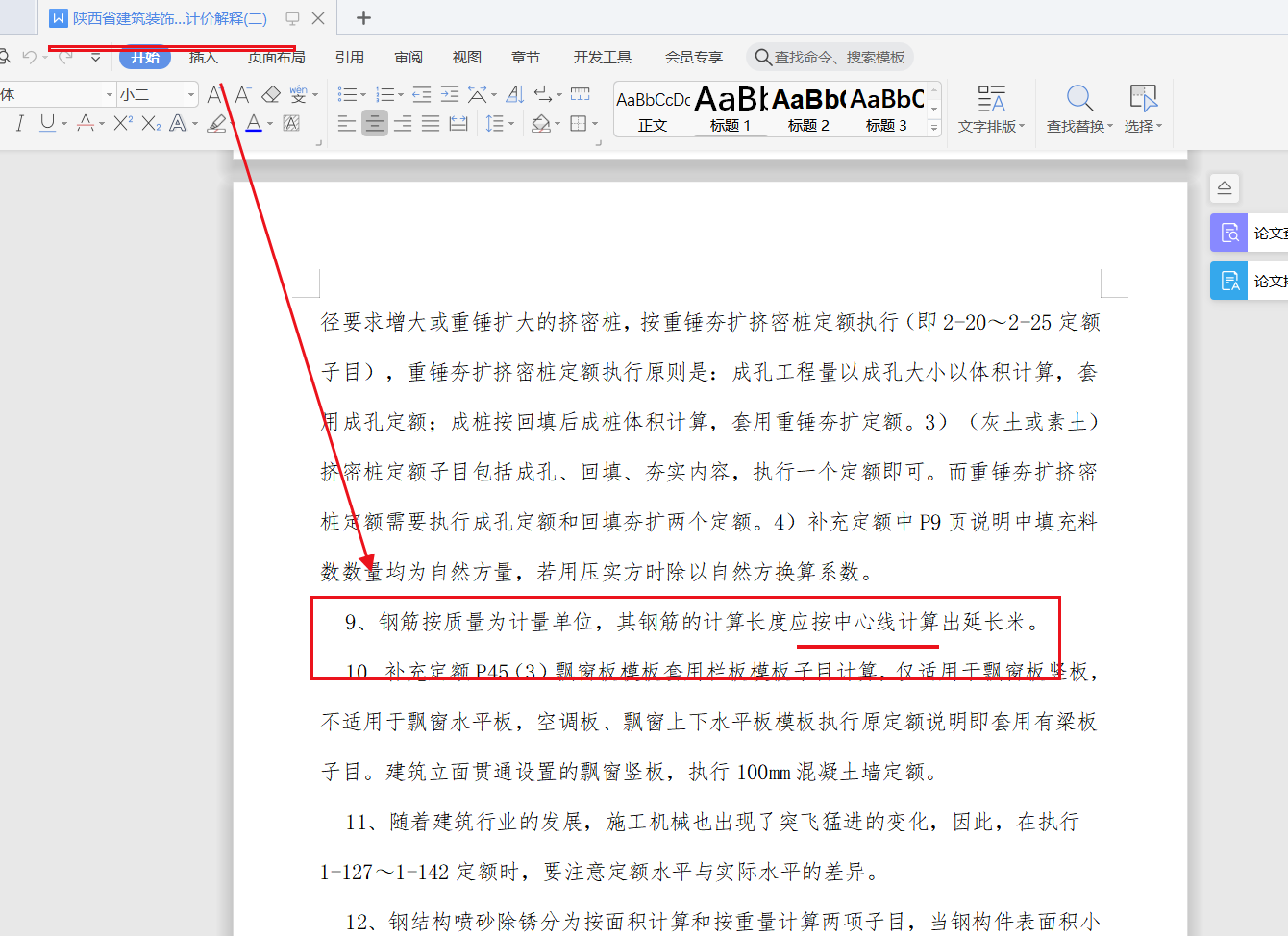
Task: Click the blue 论文排版 sidebar icon
Action: coord(1228,281)
